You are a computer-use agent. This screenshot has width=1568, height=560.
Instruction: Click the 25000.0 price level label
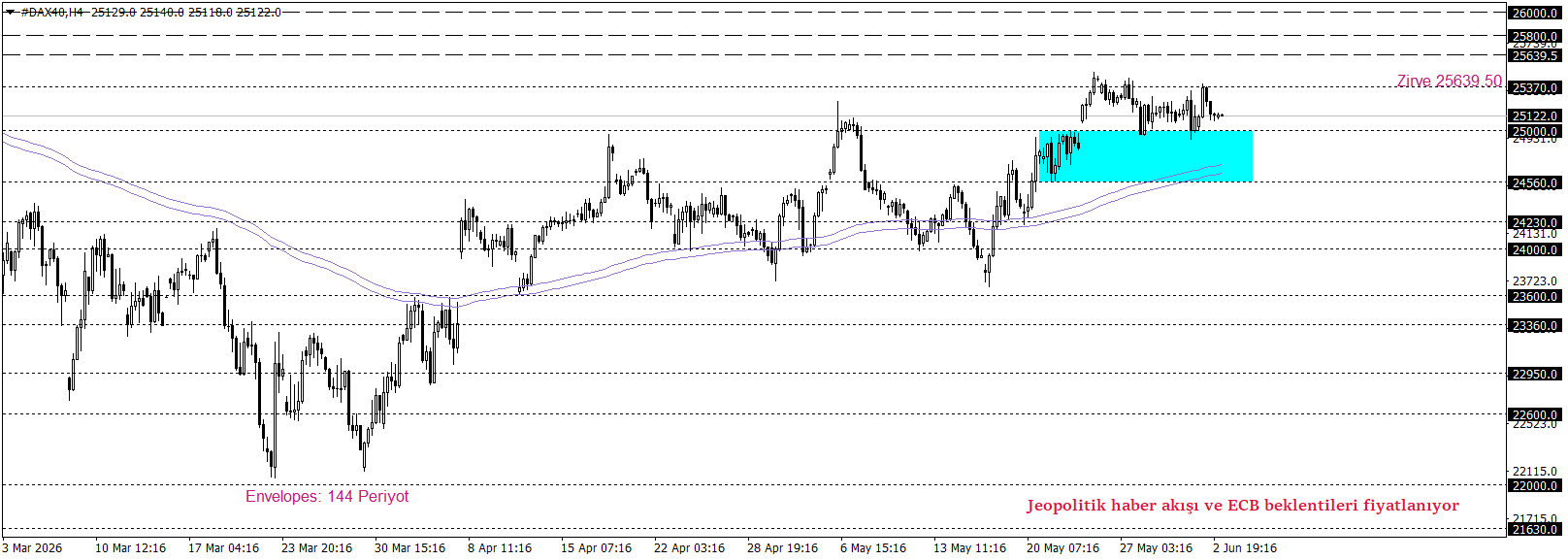1535,131
